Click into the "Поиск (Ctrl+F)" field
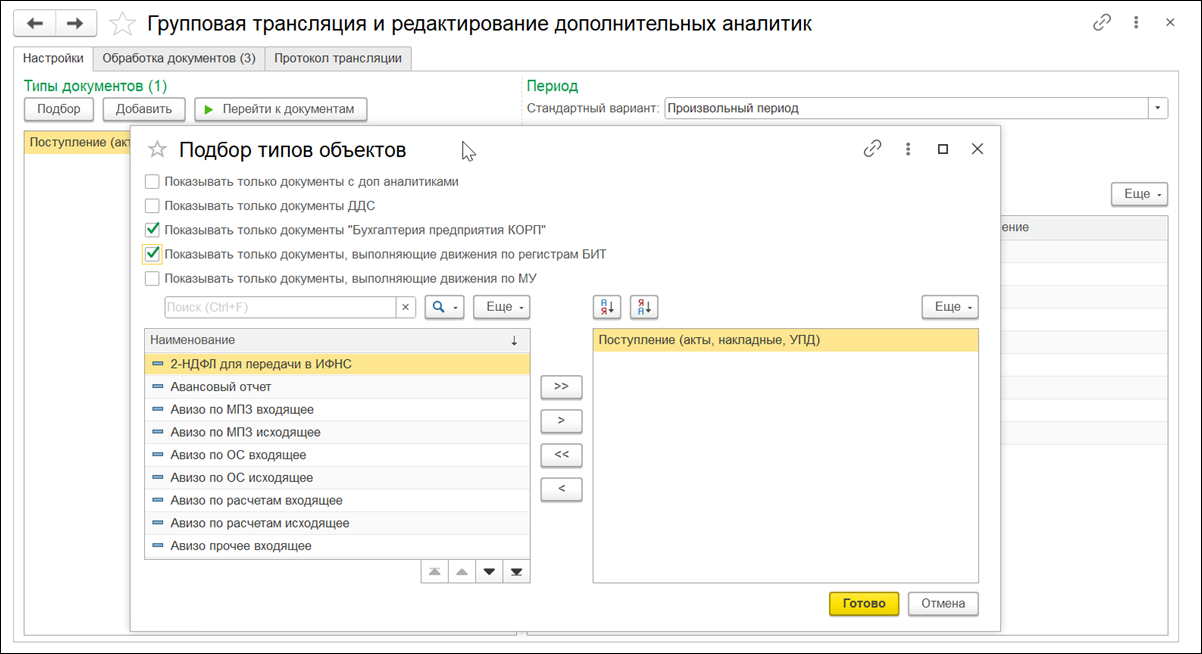This screenshot has height=654, width=1202. (x=280, y=307)
